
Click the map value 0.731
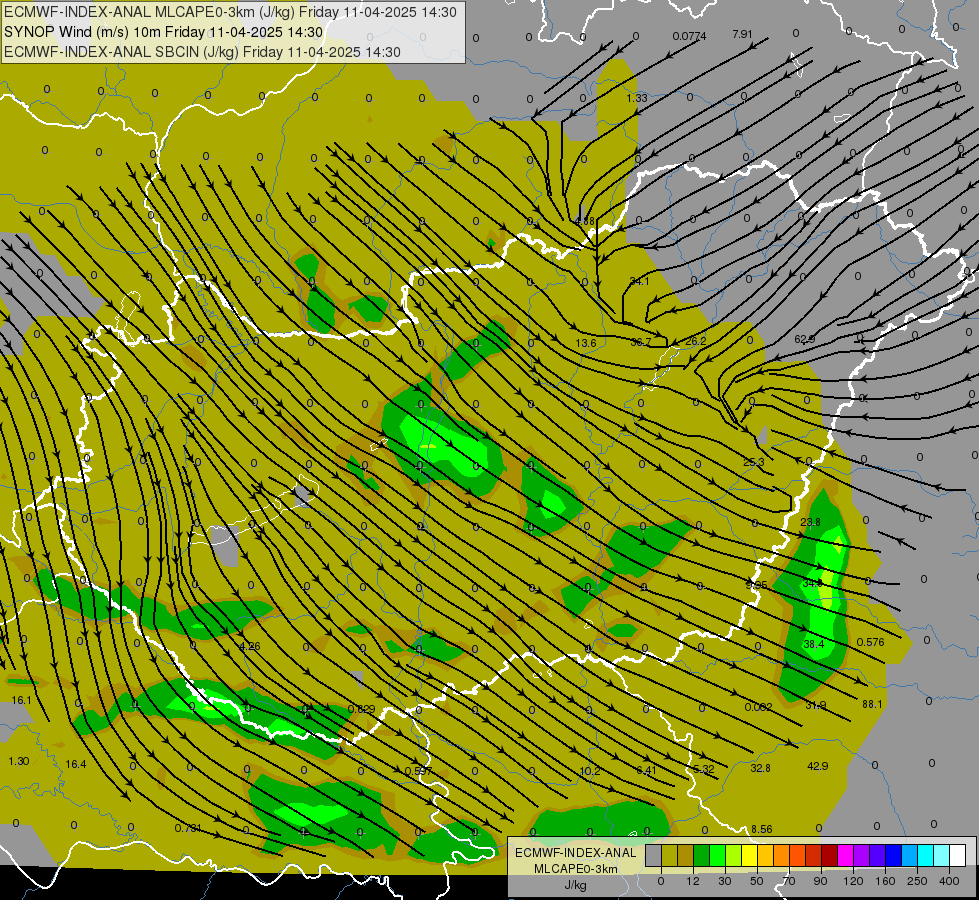coord(188,828)
